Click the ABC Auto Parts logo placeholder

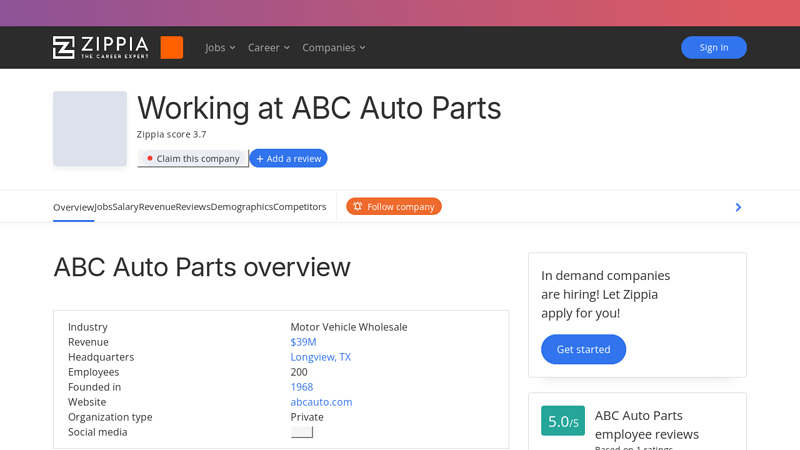(90, 129)
